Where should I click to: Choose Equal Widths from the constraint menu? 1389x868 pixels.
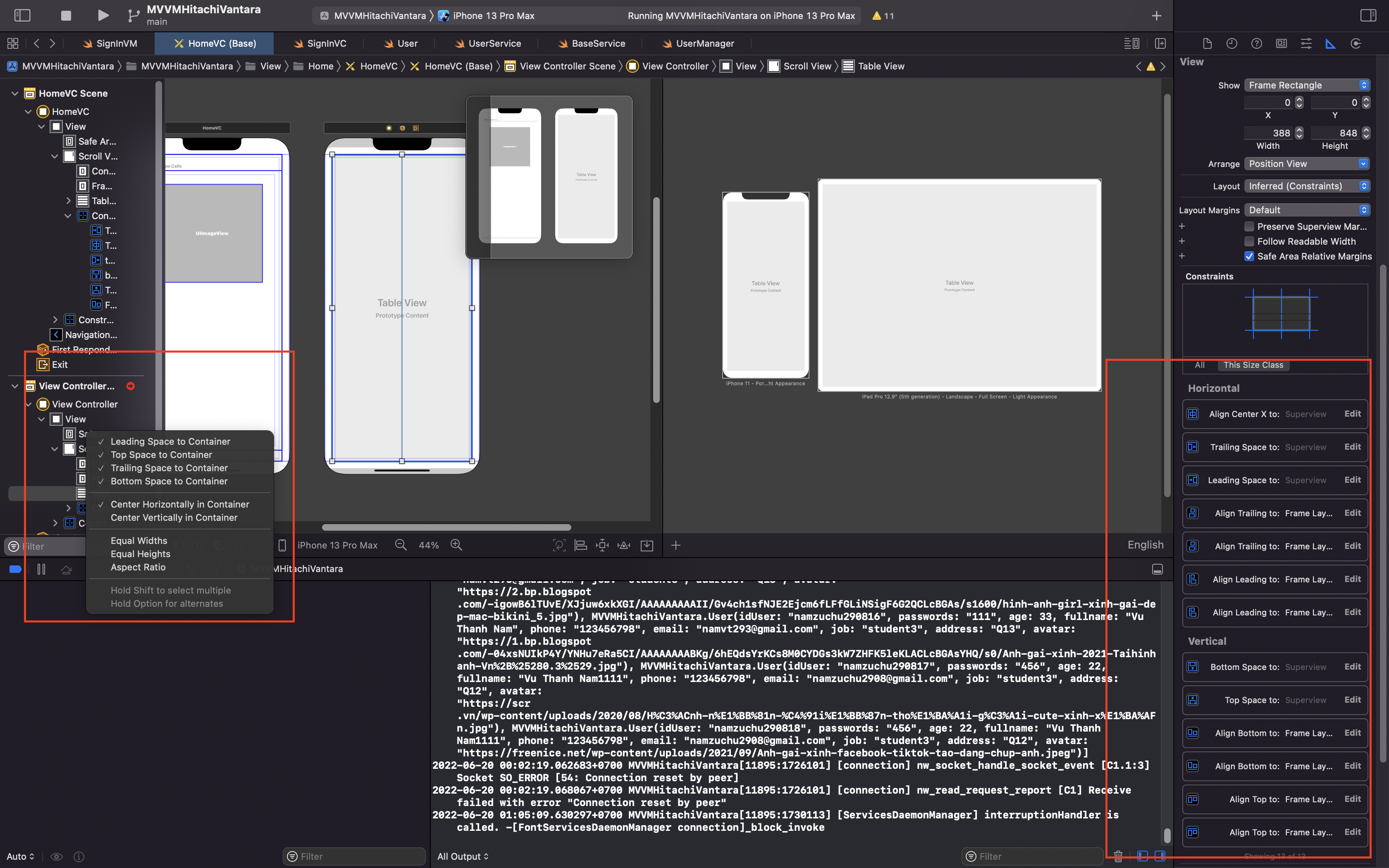(x=139, y=541)
